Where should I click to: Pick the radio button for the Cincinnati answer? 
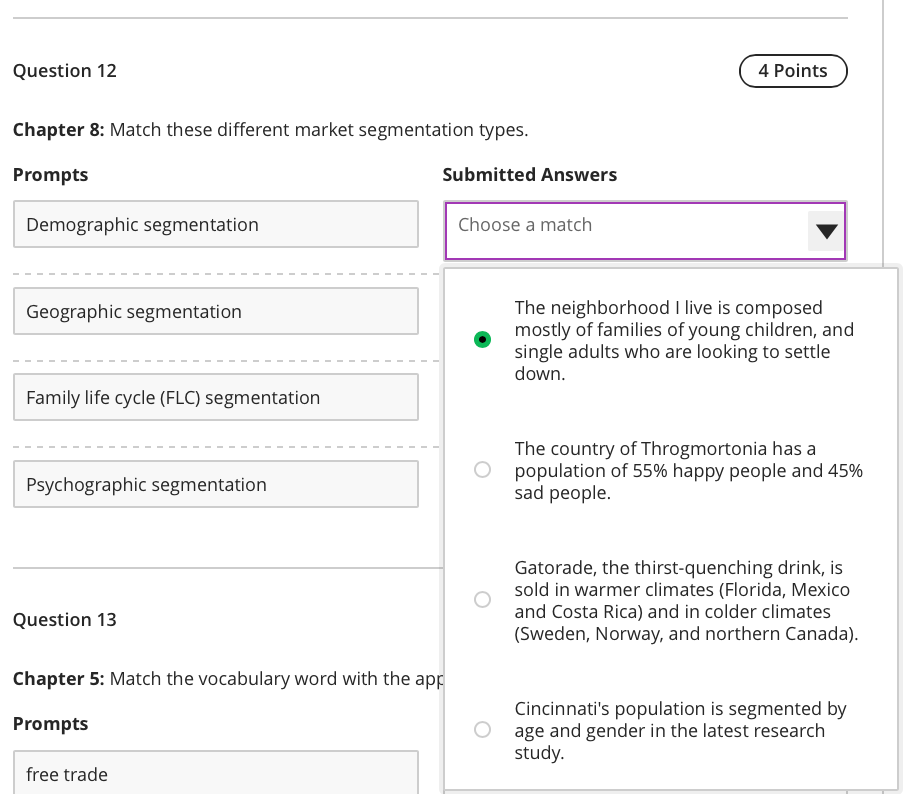[482, 730]
